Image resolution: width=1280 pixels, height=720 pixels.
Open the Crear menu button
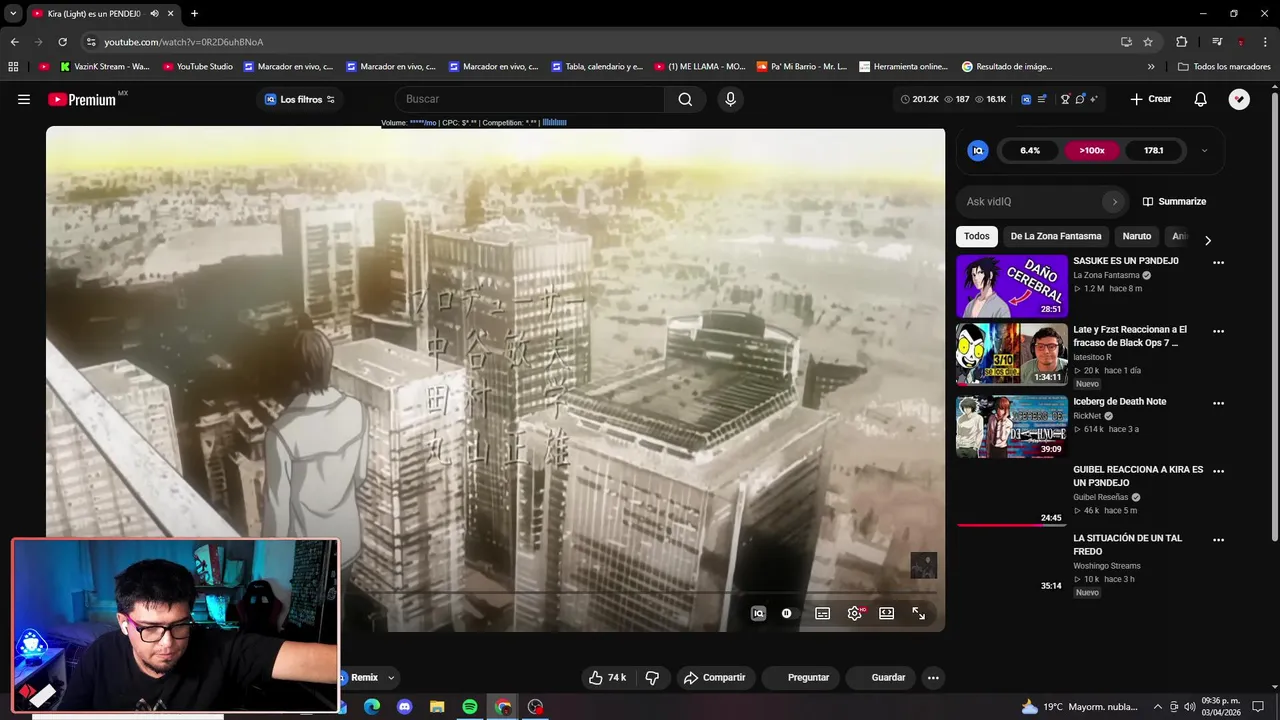click(1150, 99)
